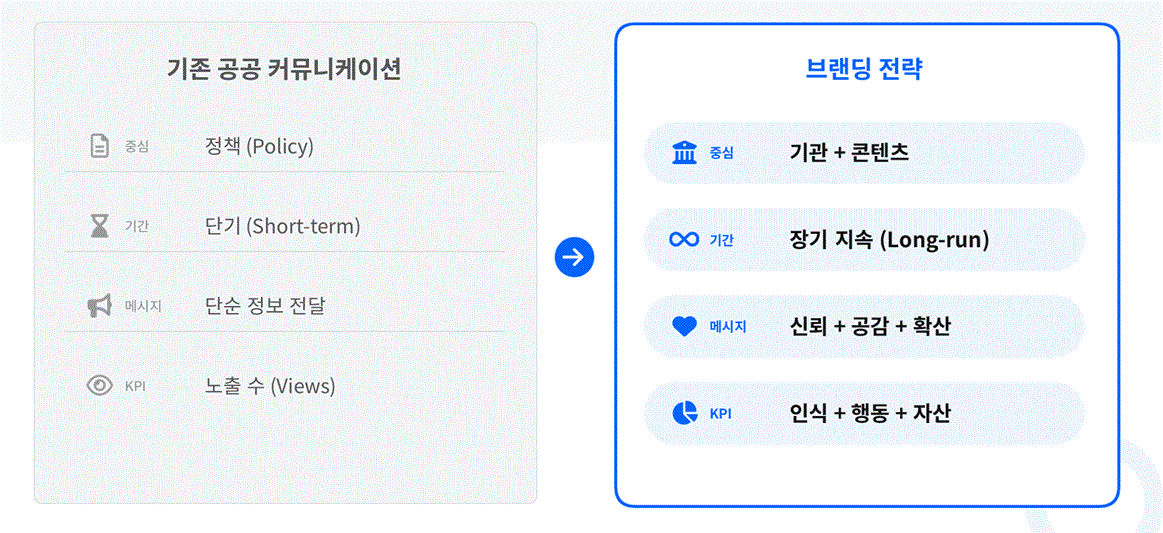The height and width of the screenshot is (533, 1163).
Task: Click the blue heart icon
Action: [x=685, y=326]
